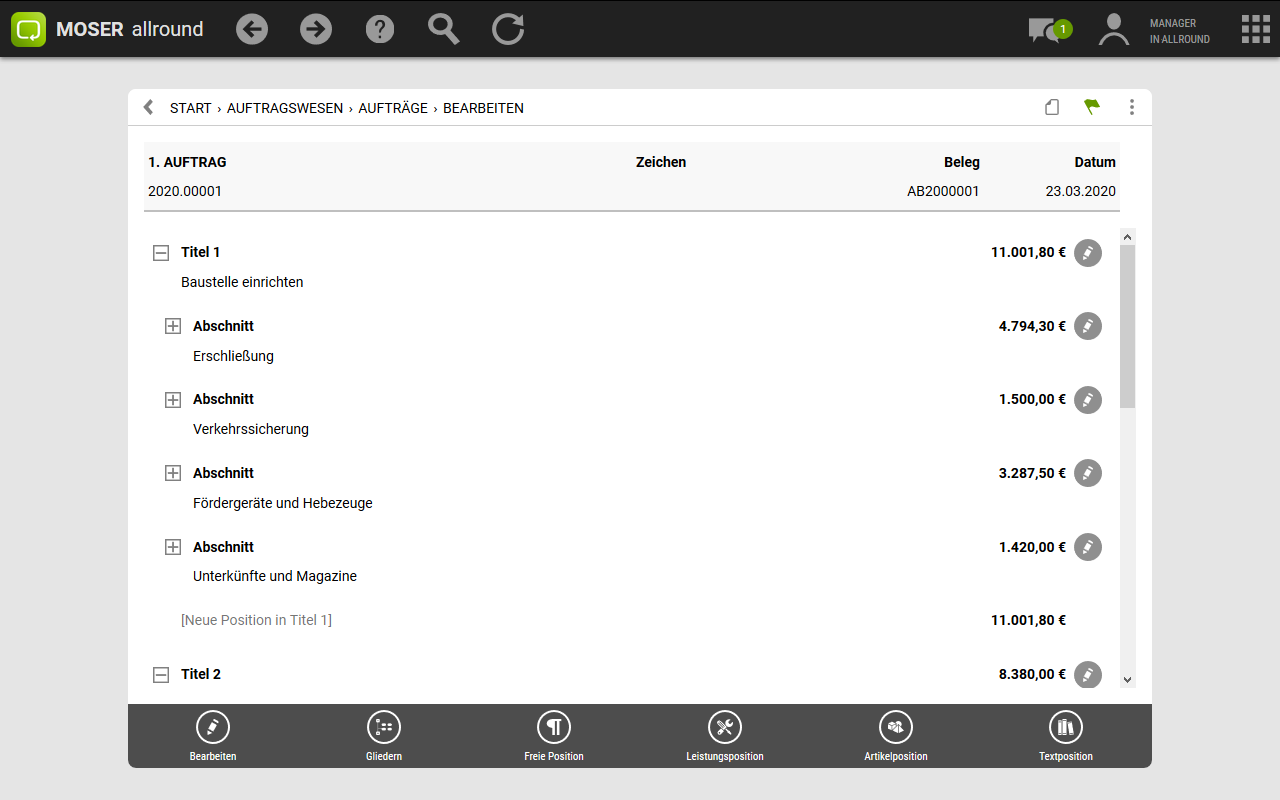Navigate to AUFTRÄGE breadcrumb link
The width and height of the screenshot is (1280, 800).
tap(393, 108)
